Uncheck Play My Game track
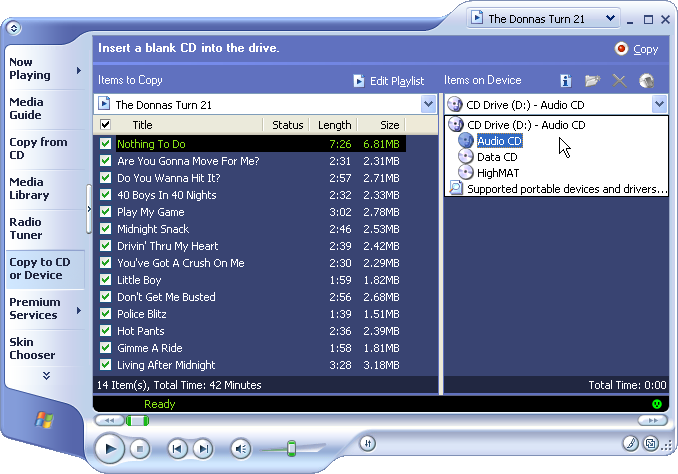The width and height of the screenshot is (678, 474). 106,211
